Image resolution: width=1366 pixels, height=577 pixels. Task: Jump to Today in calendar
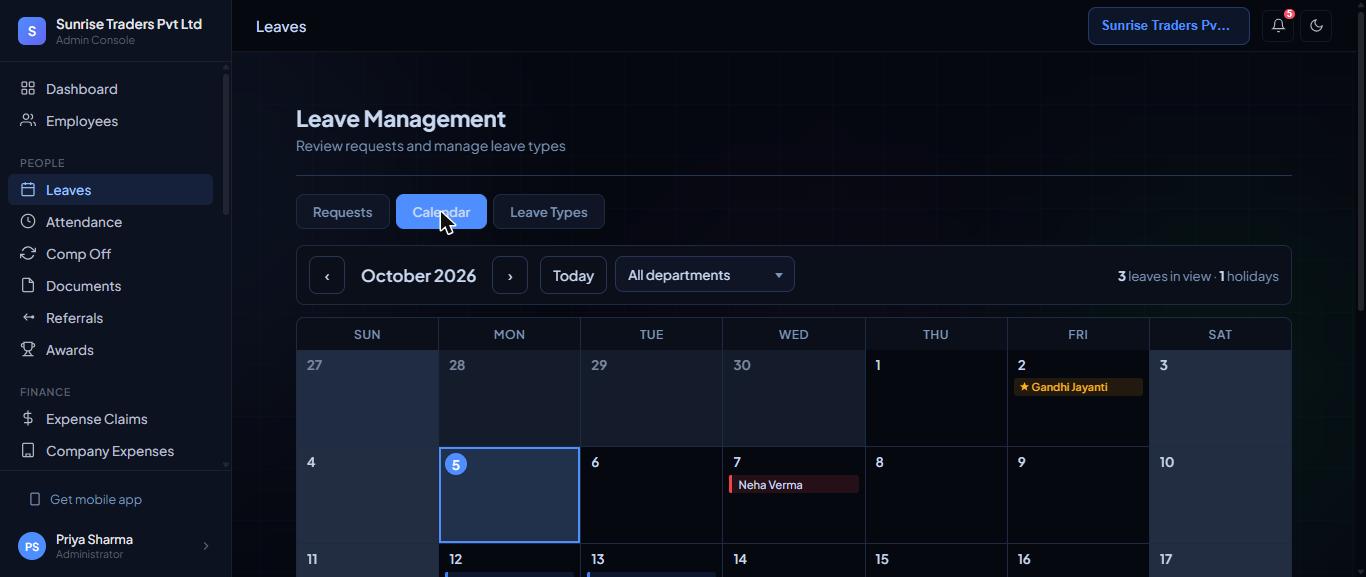pyautogui.click(x=573, y=276)
